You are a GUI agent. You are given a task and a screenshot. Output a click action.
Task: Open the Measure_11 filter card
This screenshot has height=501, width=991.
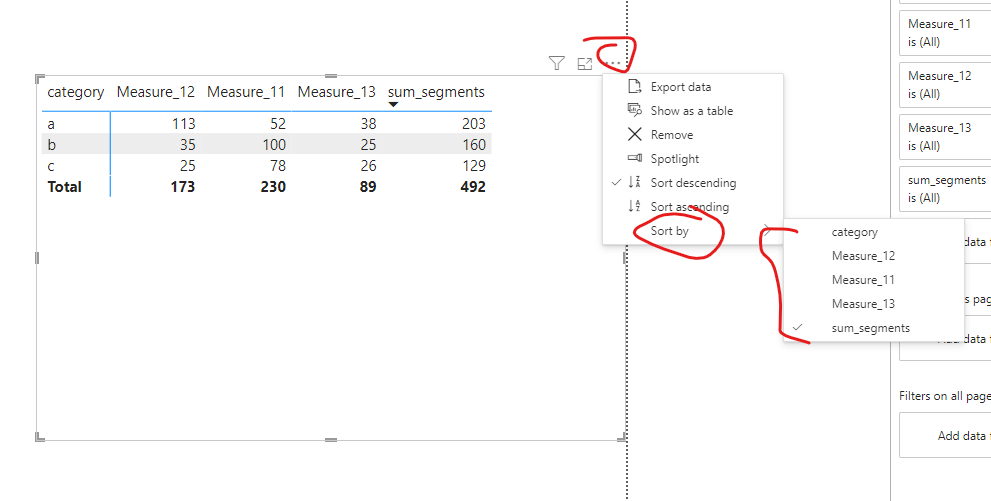tap(945, 33)
